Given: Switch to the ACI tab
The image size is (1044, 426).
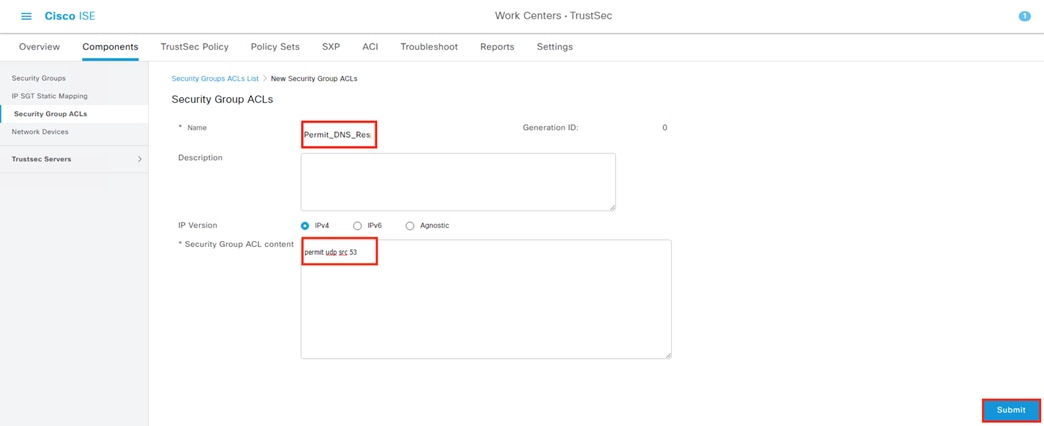Looking at the screenshot, I should (370, 47).
